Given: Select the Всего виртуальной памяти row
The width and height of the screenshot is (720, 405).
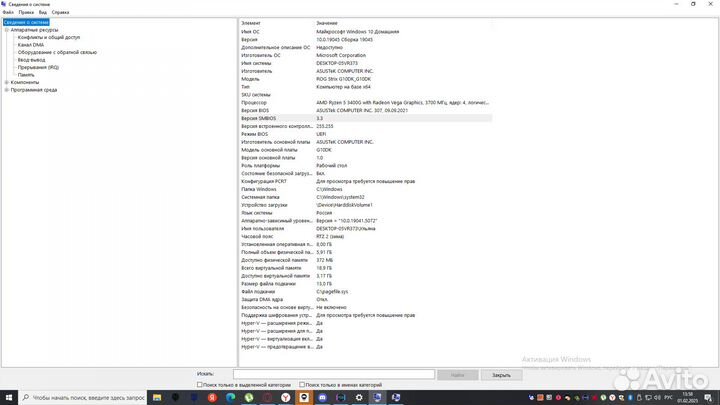Looking at the screenshot, I should click(366, 268).
